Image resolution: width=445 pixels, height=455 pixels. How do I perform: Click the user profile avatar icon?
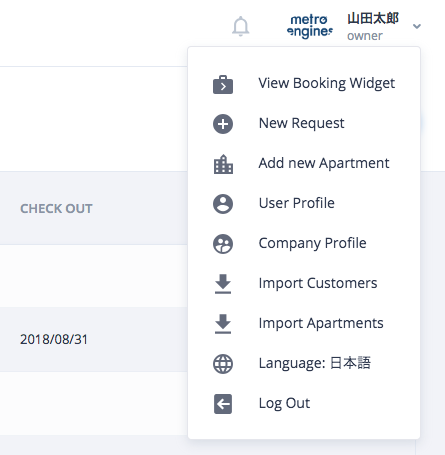[x=223, y=204]
